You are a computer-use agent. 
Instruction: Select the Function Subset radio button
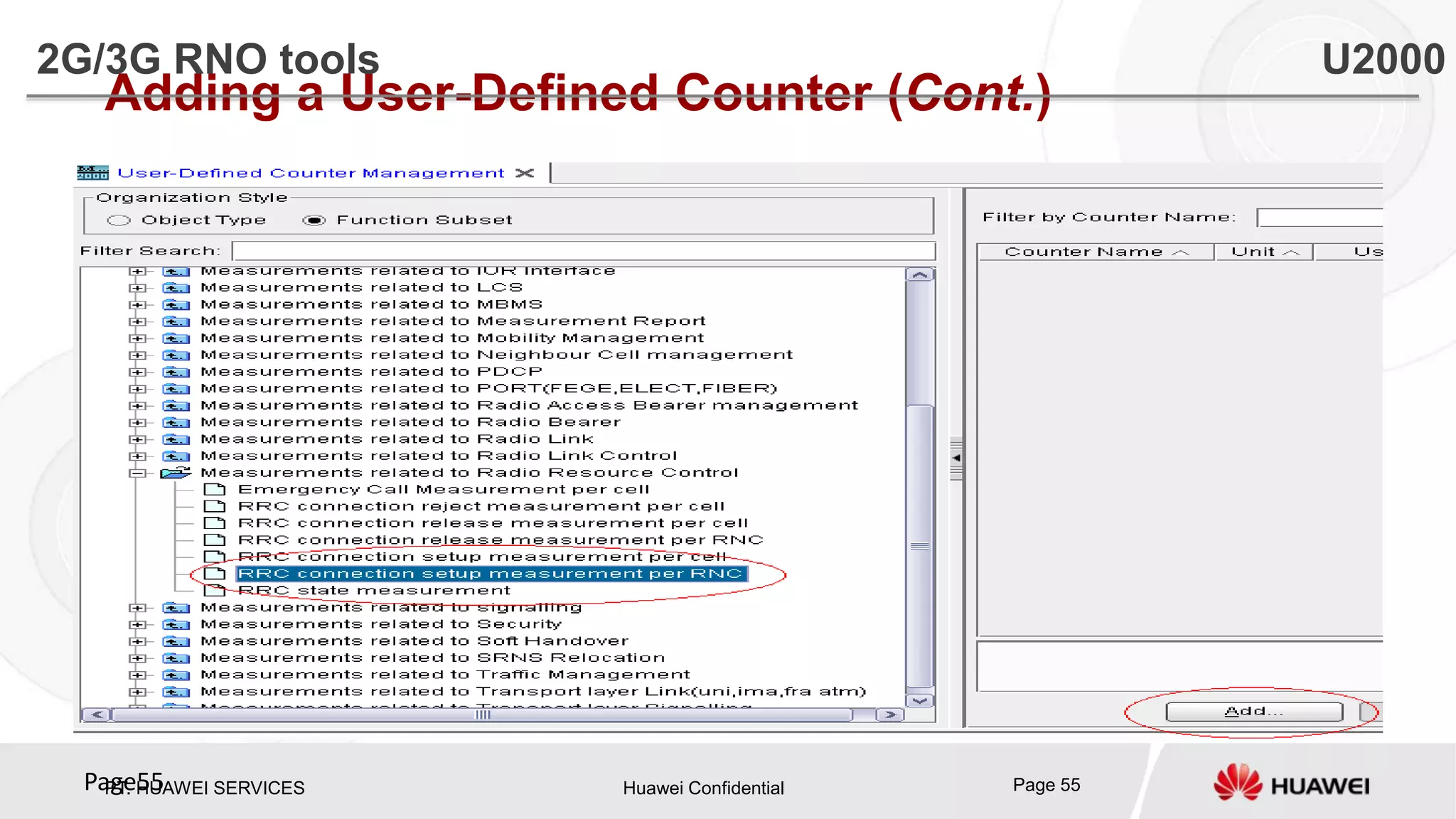coord(314,220)
